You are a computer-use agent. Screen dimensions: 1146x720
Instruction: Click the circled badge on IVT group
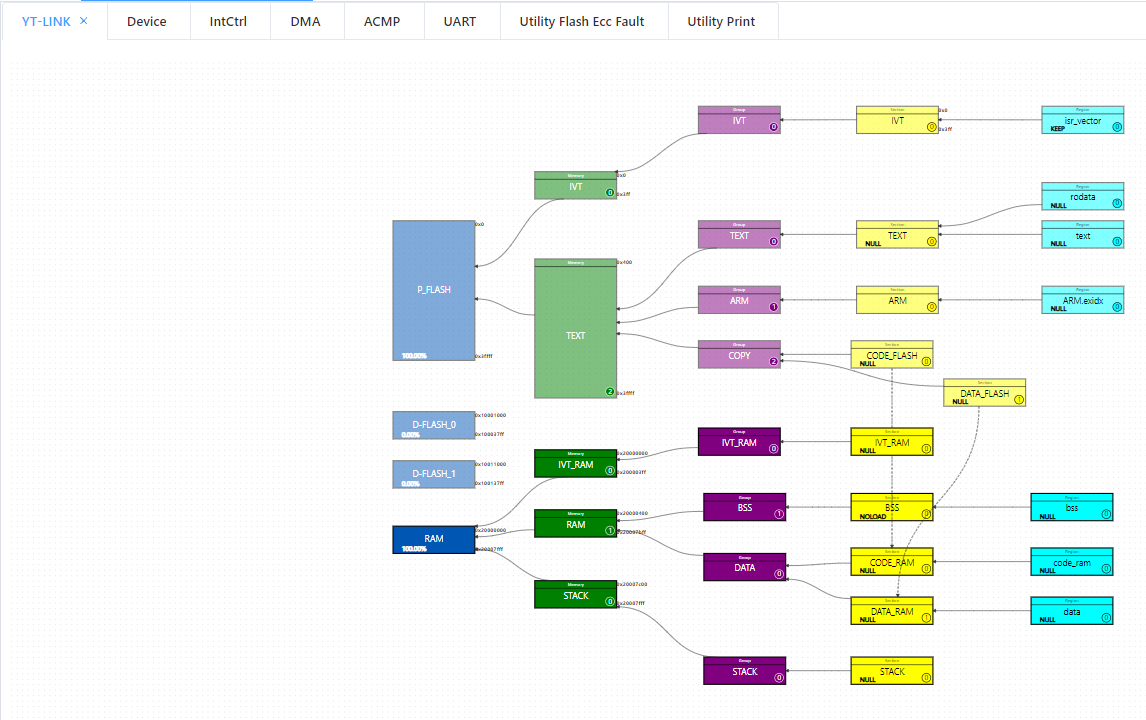pos(773,126)
